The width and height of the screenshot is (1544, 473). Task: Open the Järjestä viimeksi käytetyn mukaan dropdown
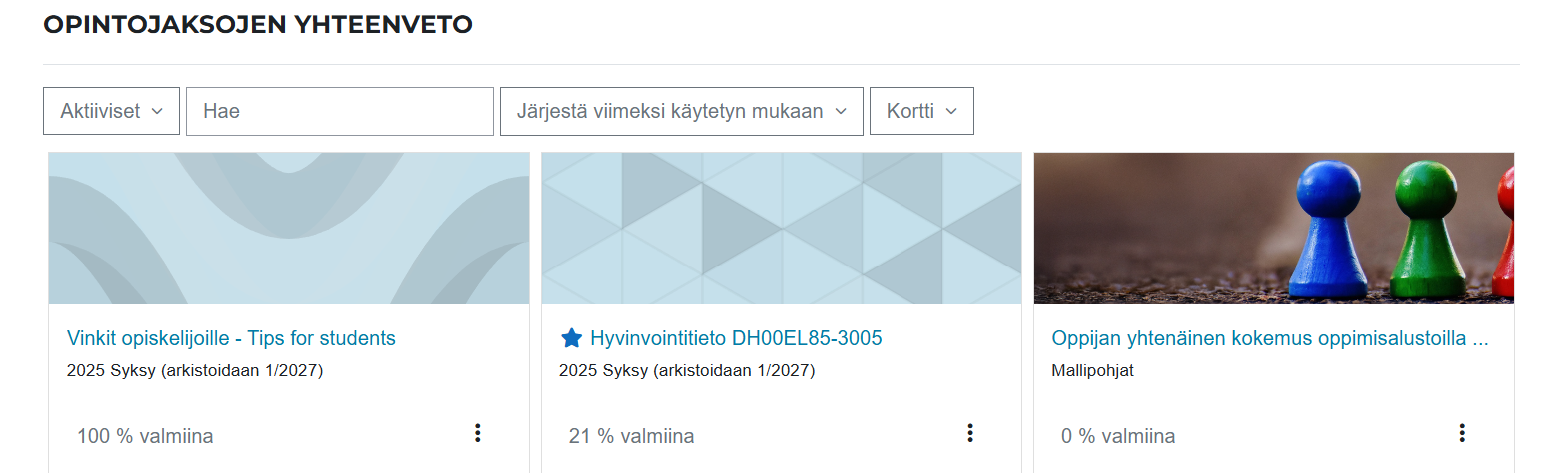[x=681, y=111]
